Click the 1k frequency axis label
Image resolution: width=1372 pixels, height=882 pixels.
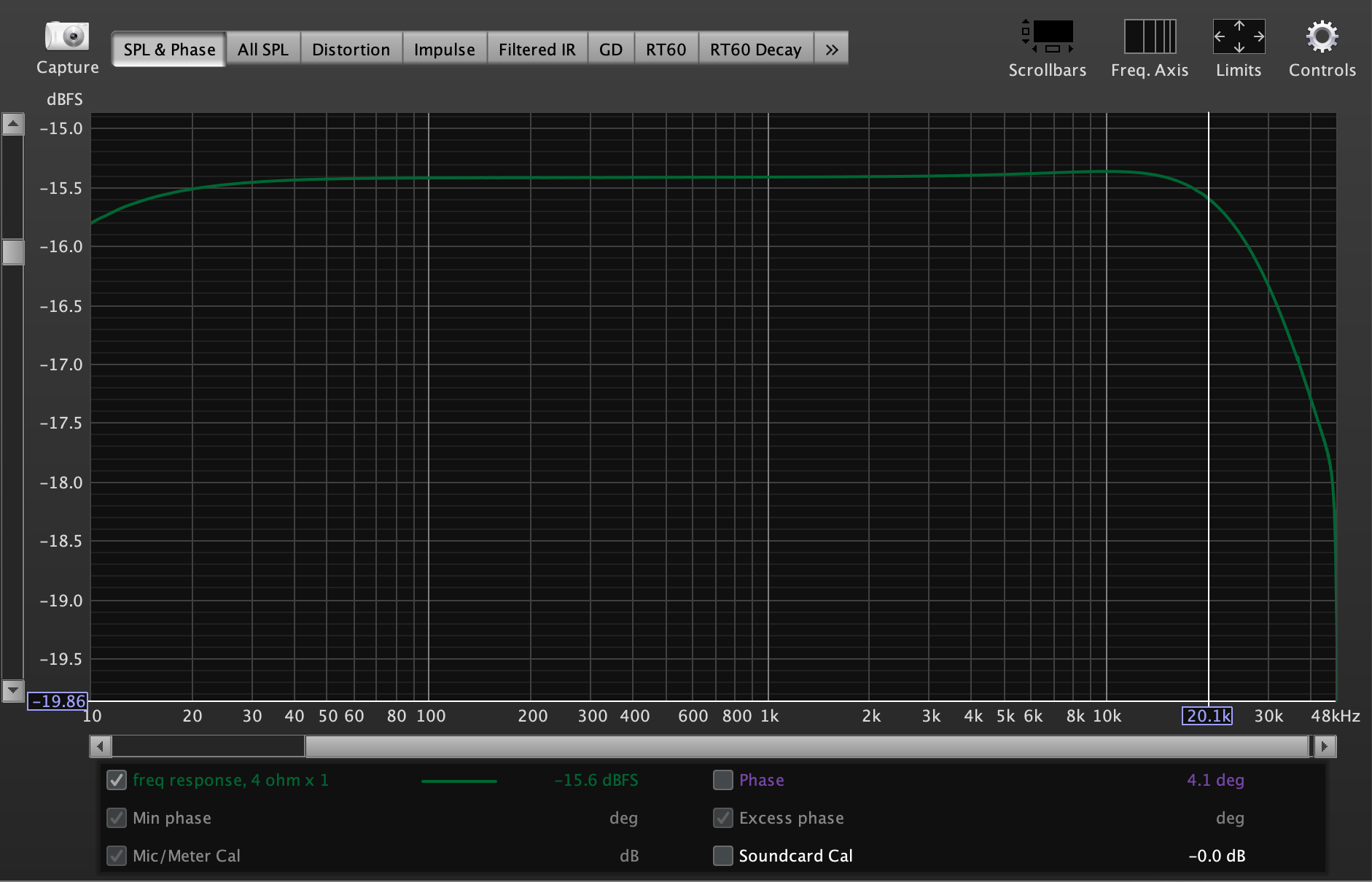[x=770, y=716]
